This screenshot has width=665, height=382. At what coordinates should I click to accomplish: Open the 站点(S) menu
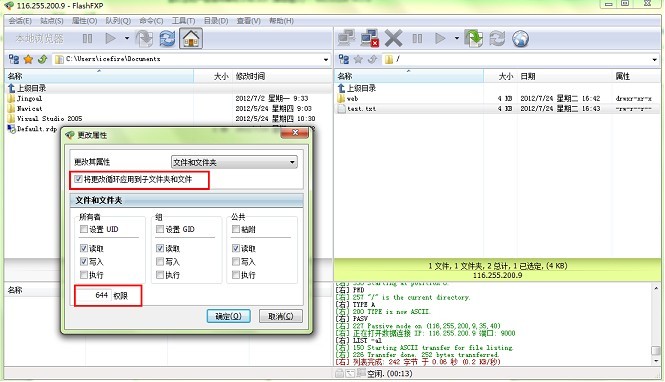coord(52,21)
